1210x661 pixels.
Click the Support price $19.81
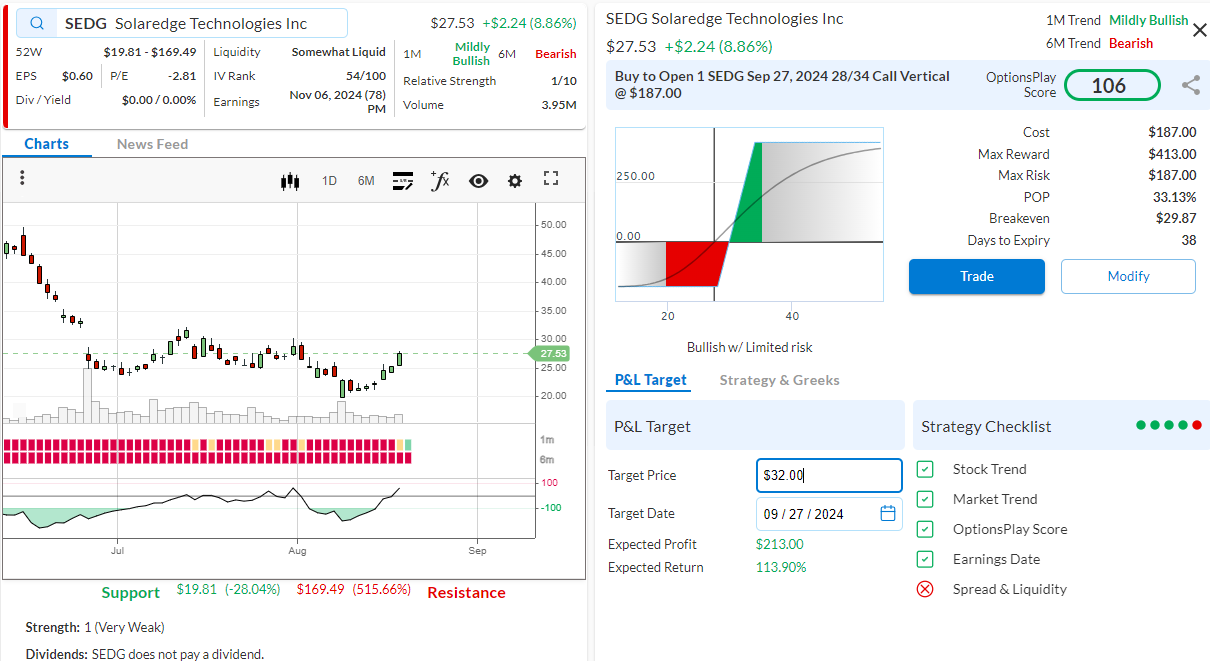click(x=196, y=590)
